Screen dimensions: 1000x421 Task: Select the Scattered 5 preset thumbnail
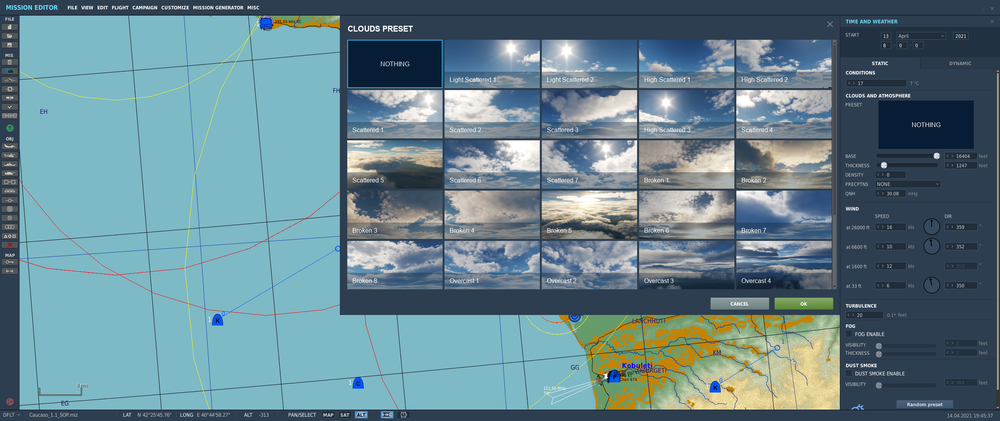tap(395, 164)
